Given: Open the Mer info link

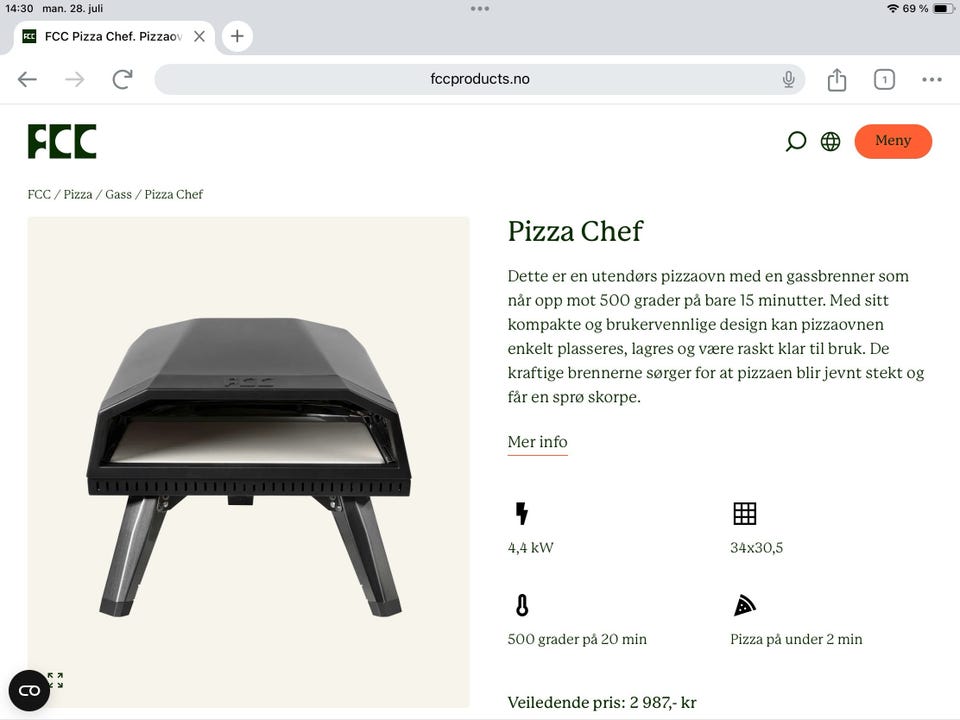Looking at the screenshot, I should [x=537, y=442].
